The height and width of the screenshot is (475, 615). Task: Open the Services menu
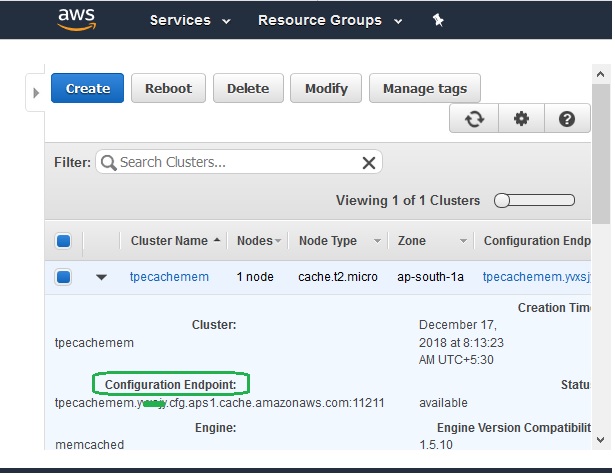[x=190, y=20]
